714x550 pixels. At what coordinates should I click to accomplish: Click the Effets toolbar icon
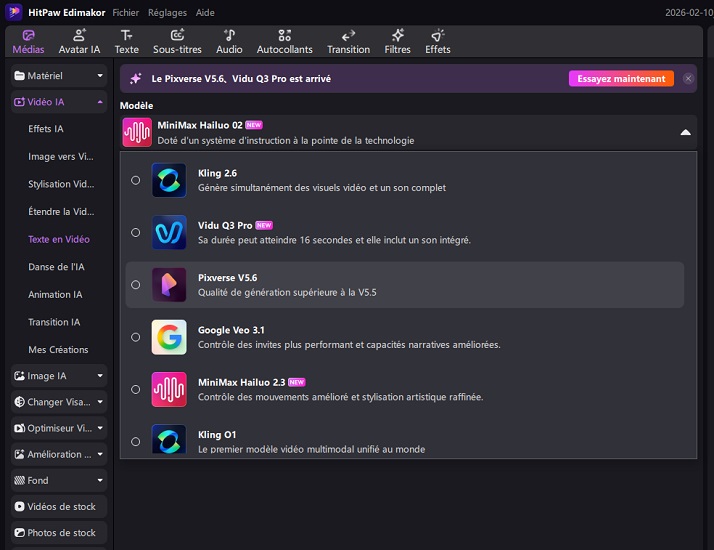point(437,35)
